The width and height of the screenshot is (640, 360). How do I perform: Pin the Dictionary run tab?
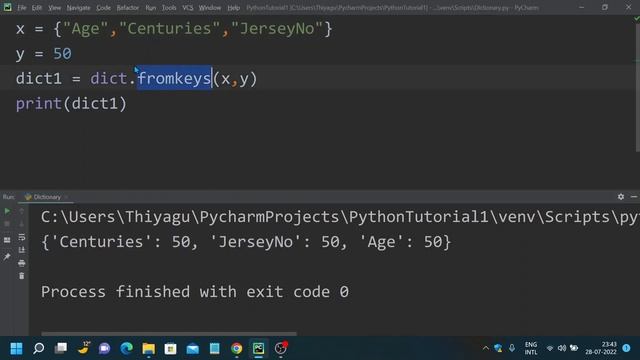click(x=7, y=256)
